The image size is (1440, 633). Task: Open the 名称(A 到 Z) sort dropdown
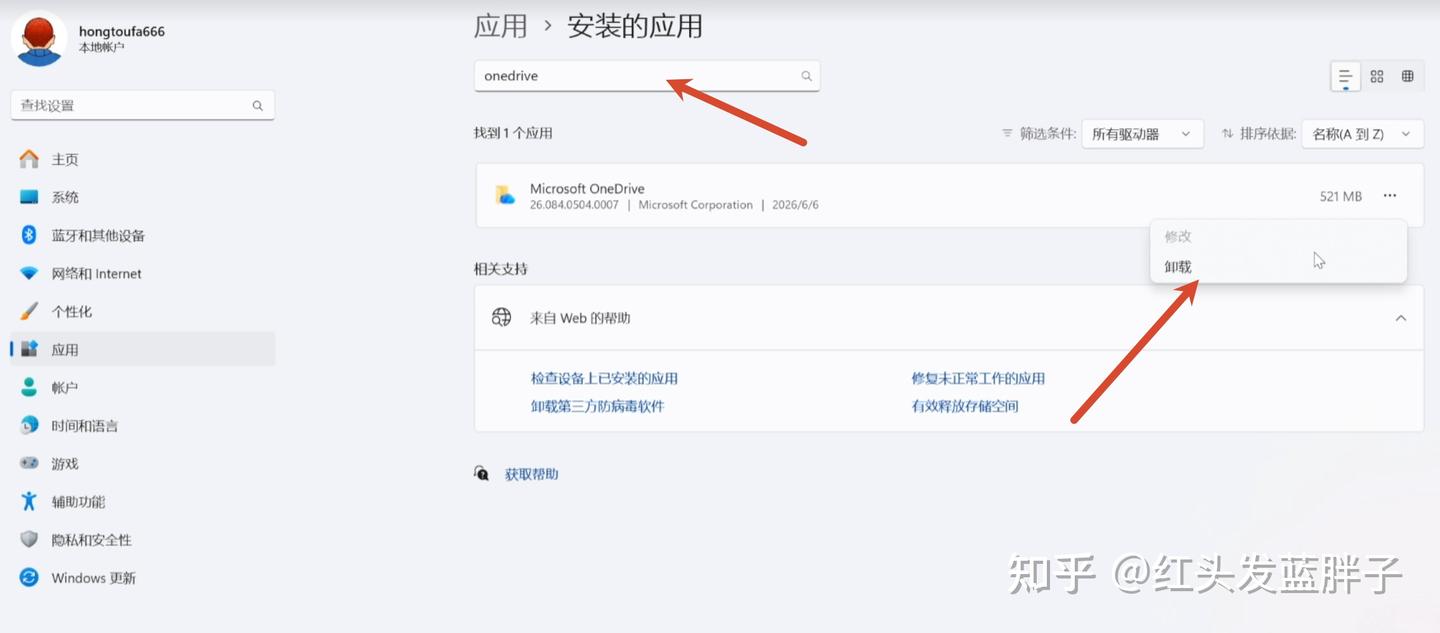coord(1362,134)
